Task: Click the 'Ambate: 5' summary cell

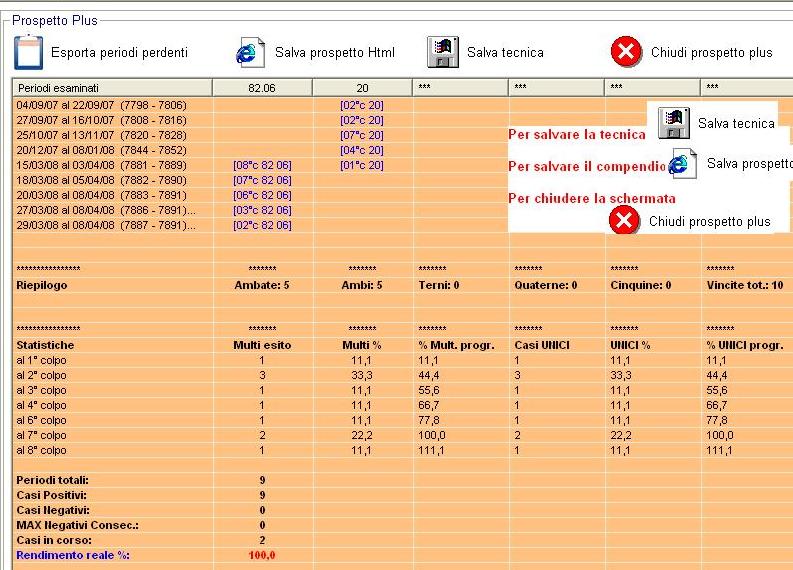Action: (262, 285)
